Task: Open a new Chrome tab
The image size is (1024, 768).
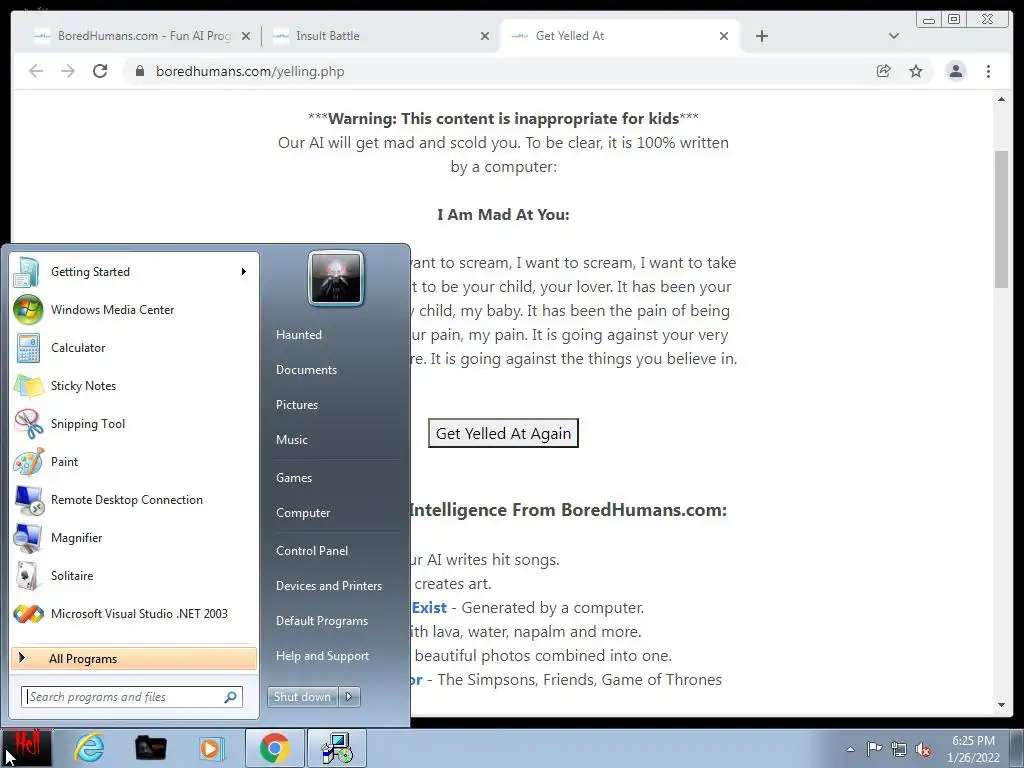Action: 761,36
